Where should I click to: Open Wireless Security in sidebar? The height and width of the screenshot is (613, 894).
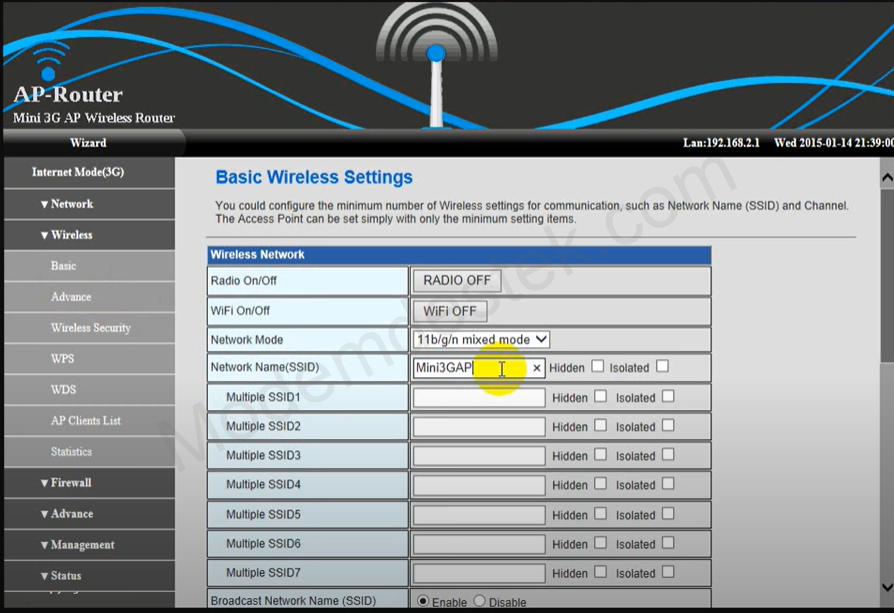(90, 328)
